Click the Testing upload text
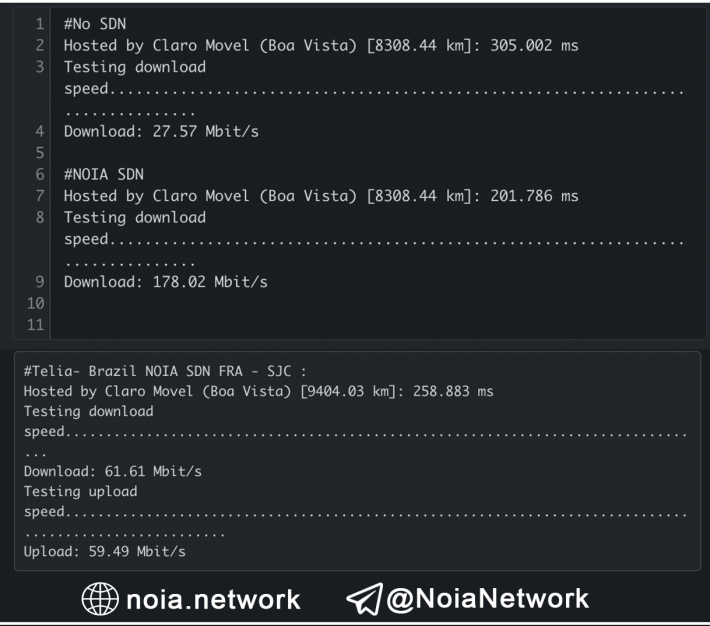The height and width of the screenshot is (626, 710). [81, 491]
